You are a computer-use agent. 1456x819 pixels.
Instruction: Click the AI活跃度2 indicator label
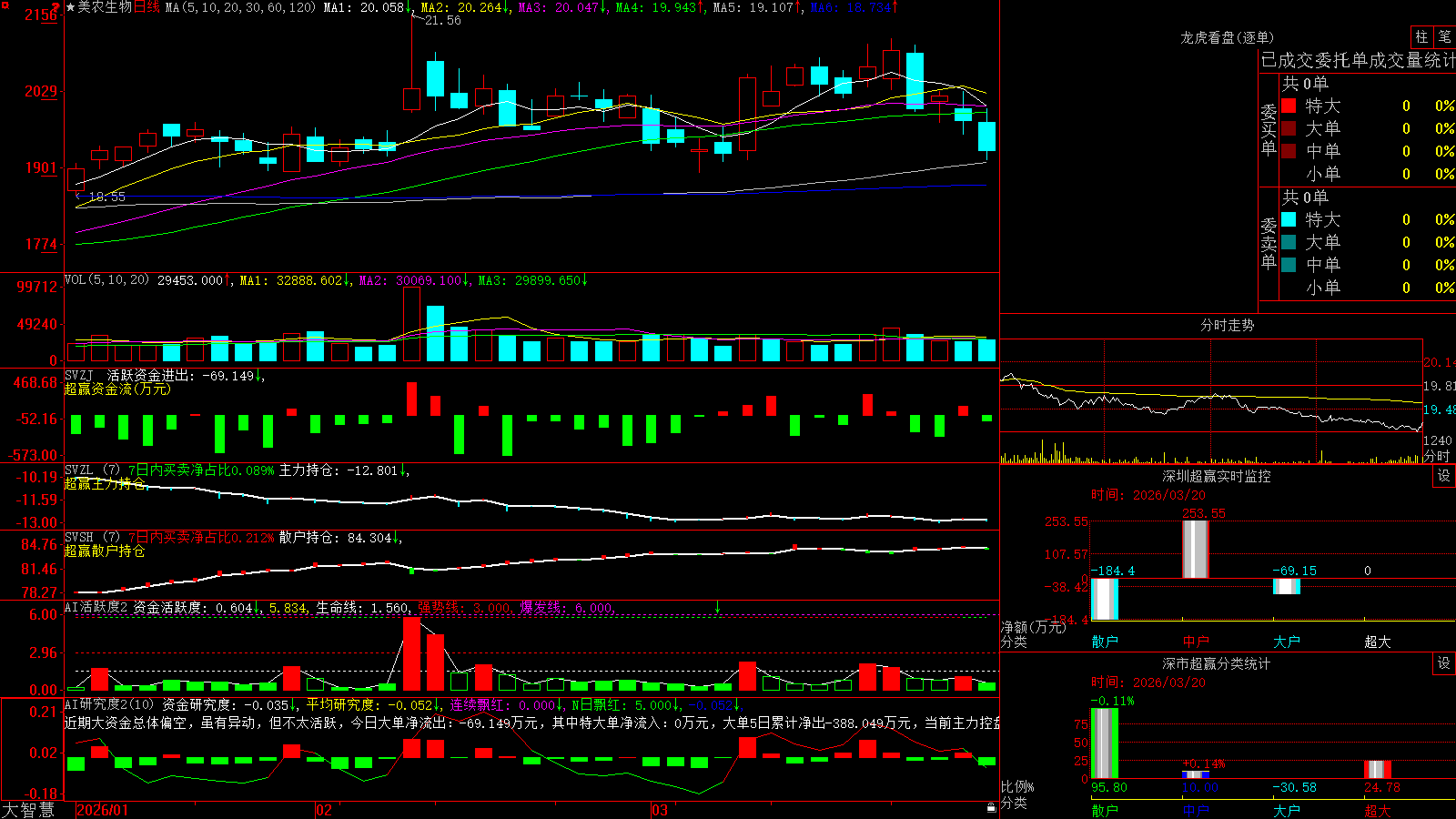click(96, 607)
